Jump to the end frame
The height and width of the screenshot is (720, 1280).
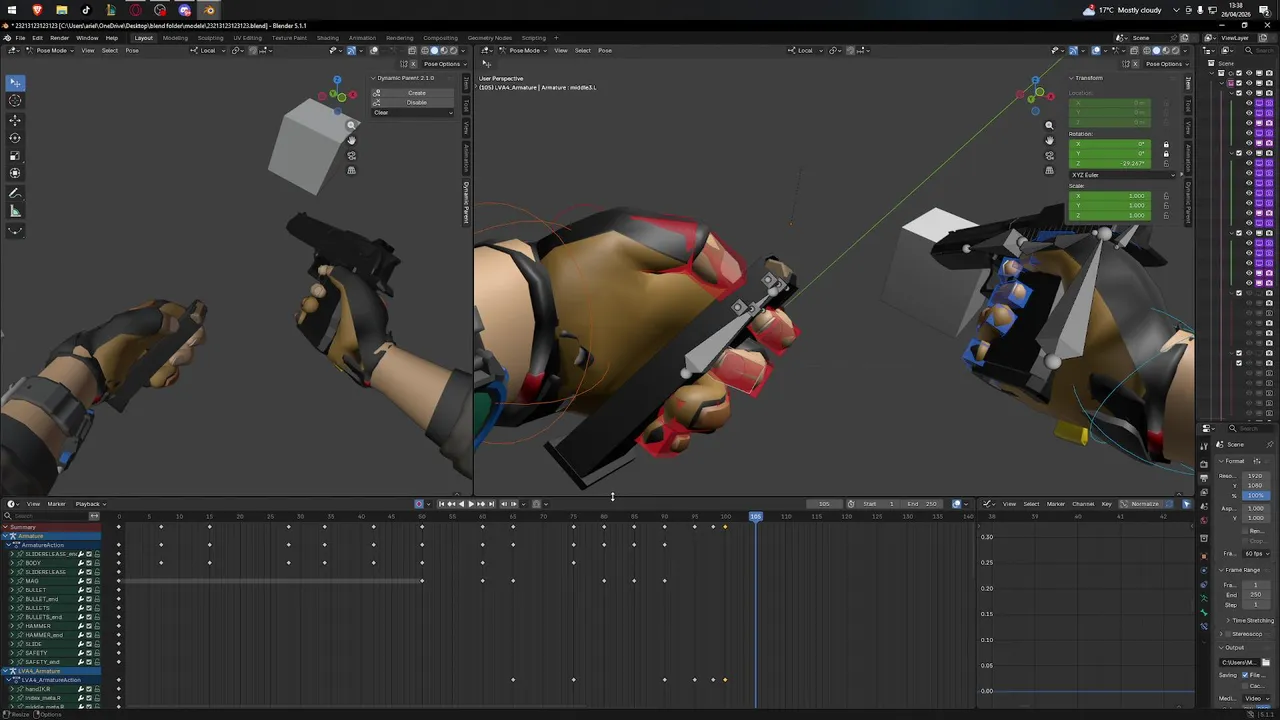(491, 504)
